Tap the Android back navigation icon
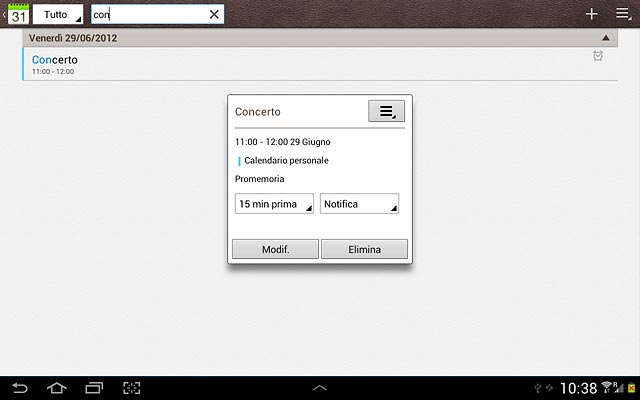Viewport: 640px width, 400px height. click(x=20, y=388)
